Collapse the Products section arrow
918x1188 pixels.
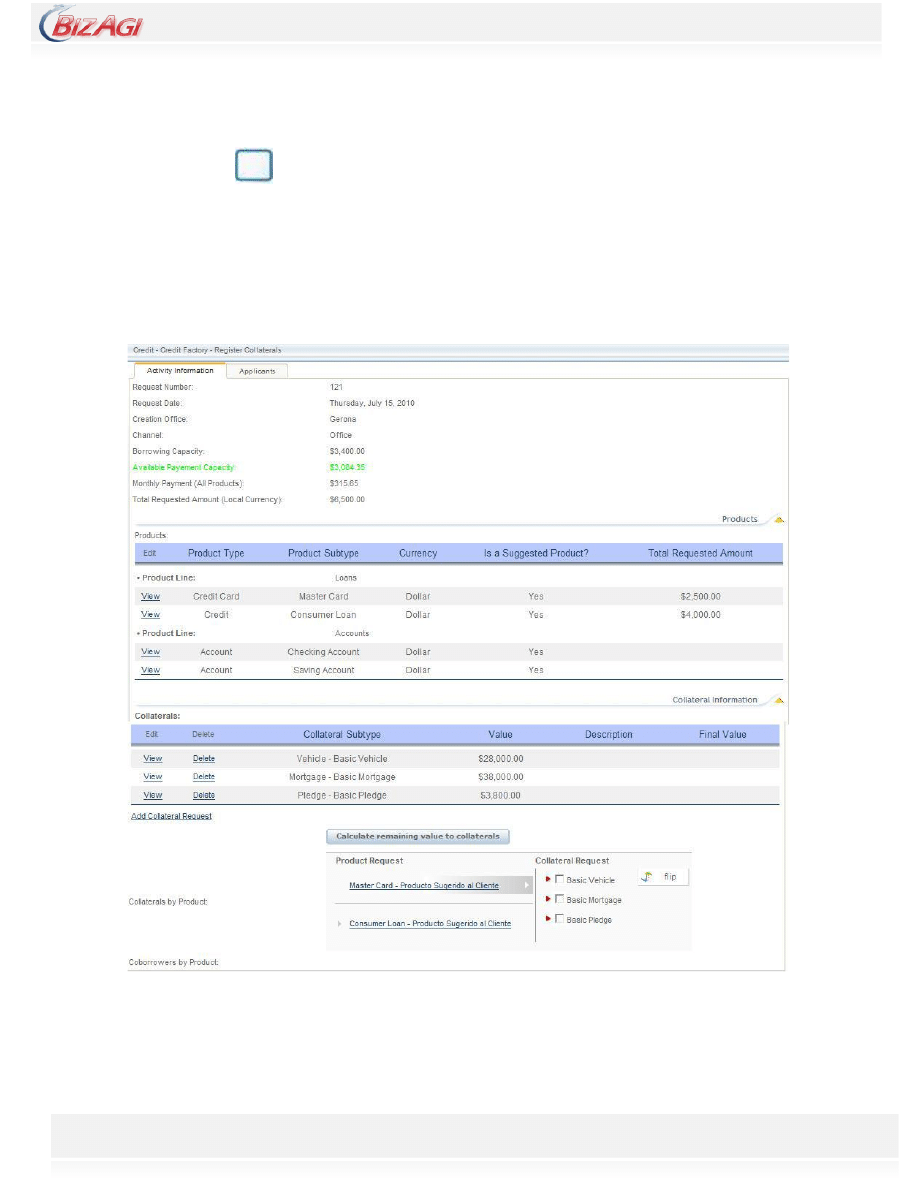click(778, 520)
